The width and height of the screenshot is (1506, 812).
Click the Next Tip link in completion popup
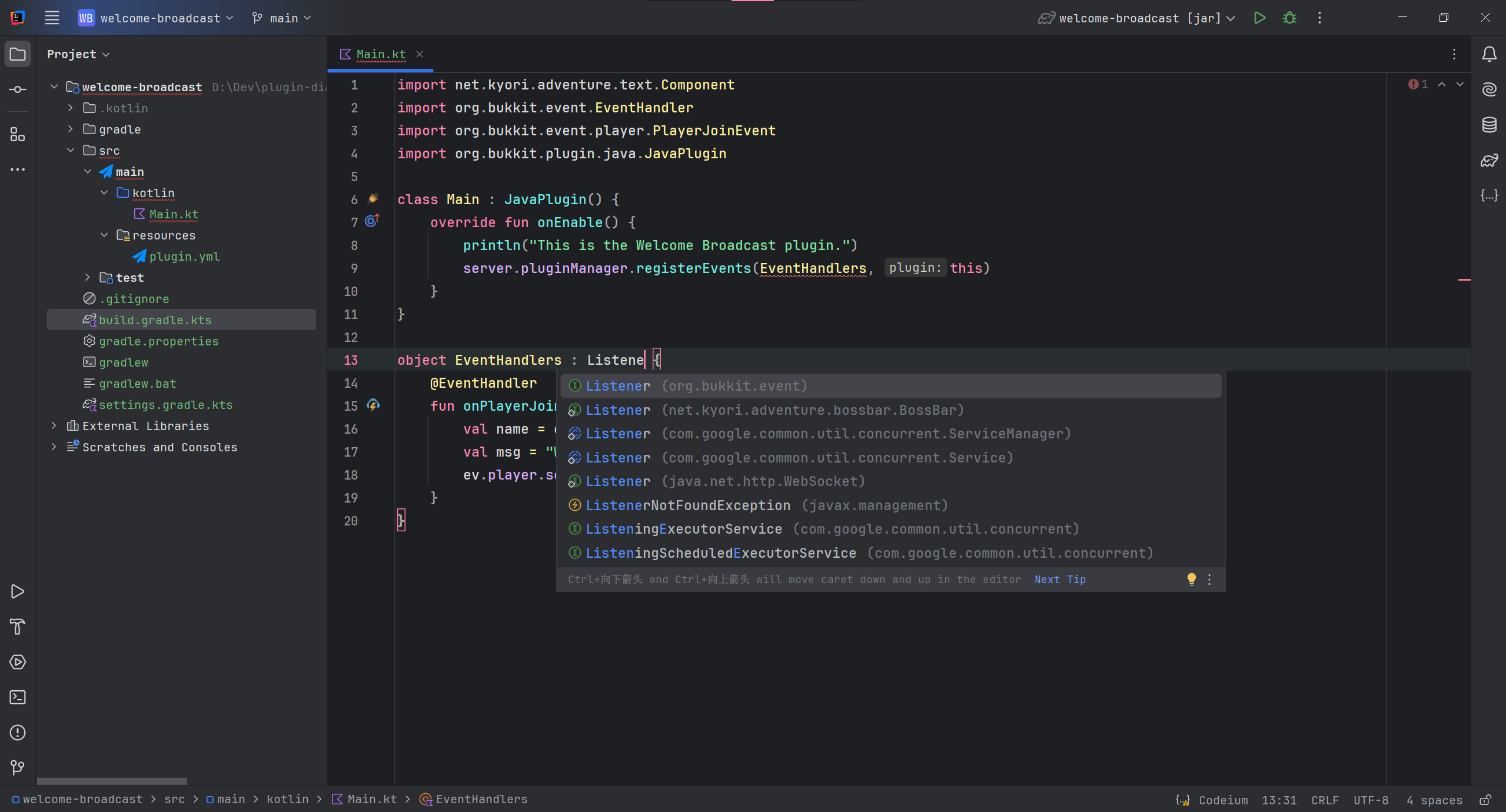point(1059,579)
